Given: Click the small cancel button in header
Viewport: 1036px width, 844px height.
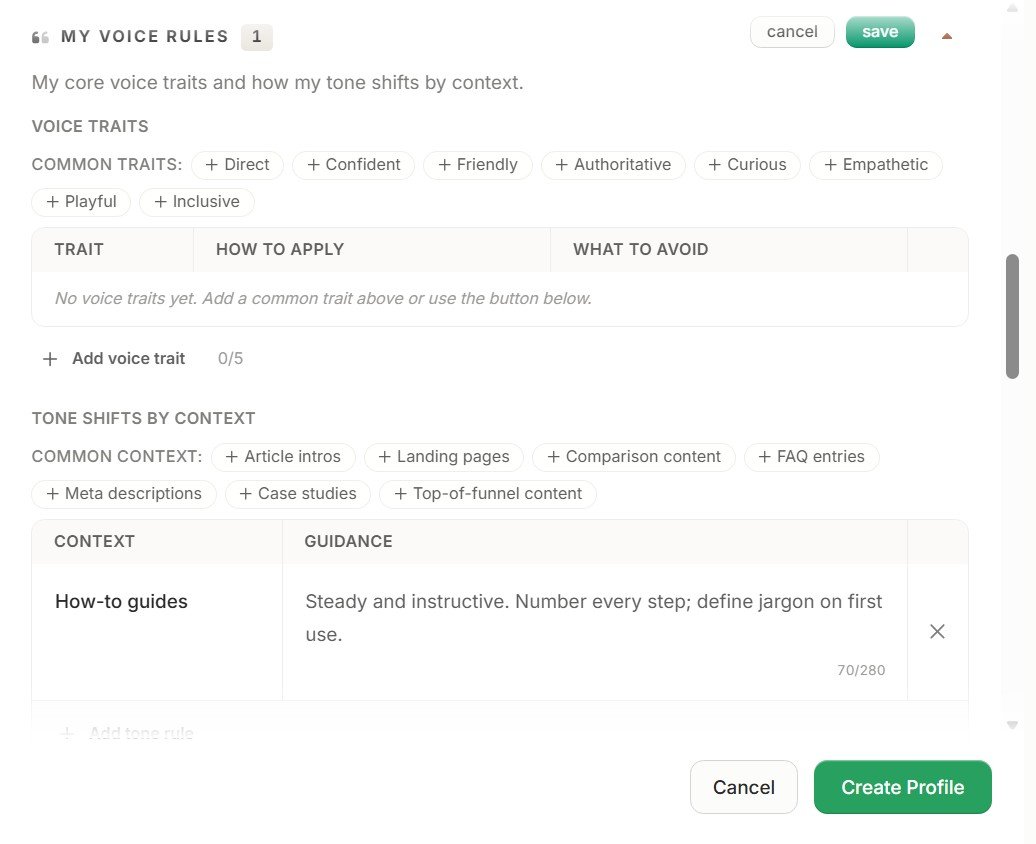Looking at the screenshot, I should click(x=792, y=32).
